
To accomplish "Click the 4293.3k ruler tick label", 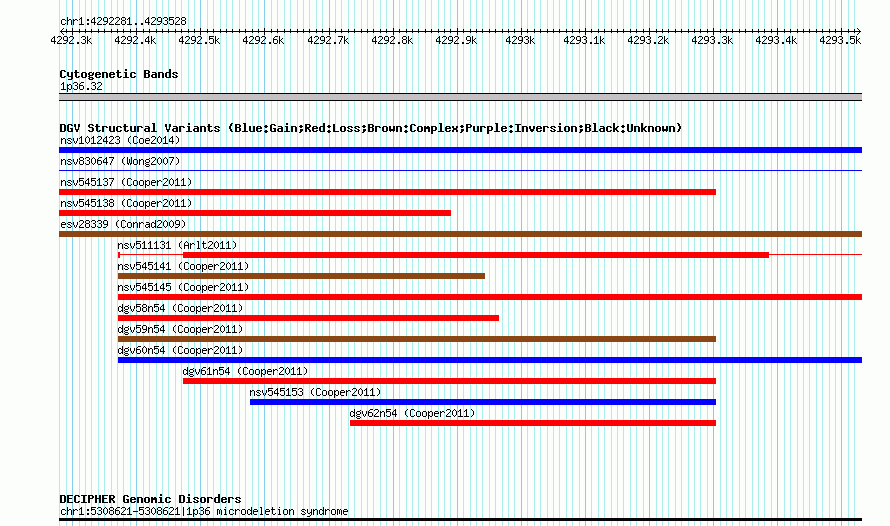I will pos(712,40).
